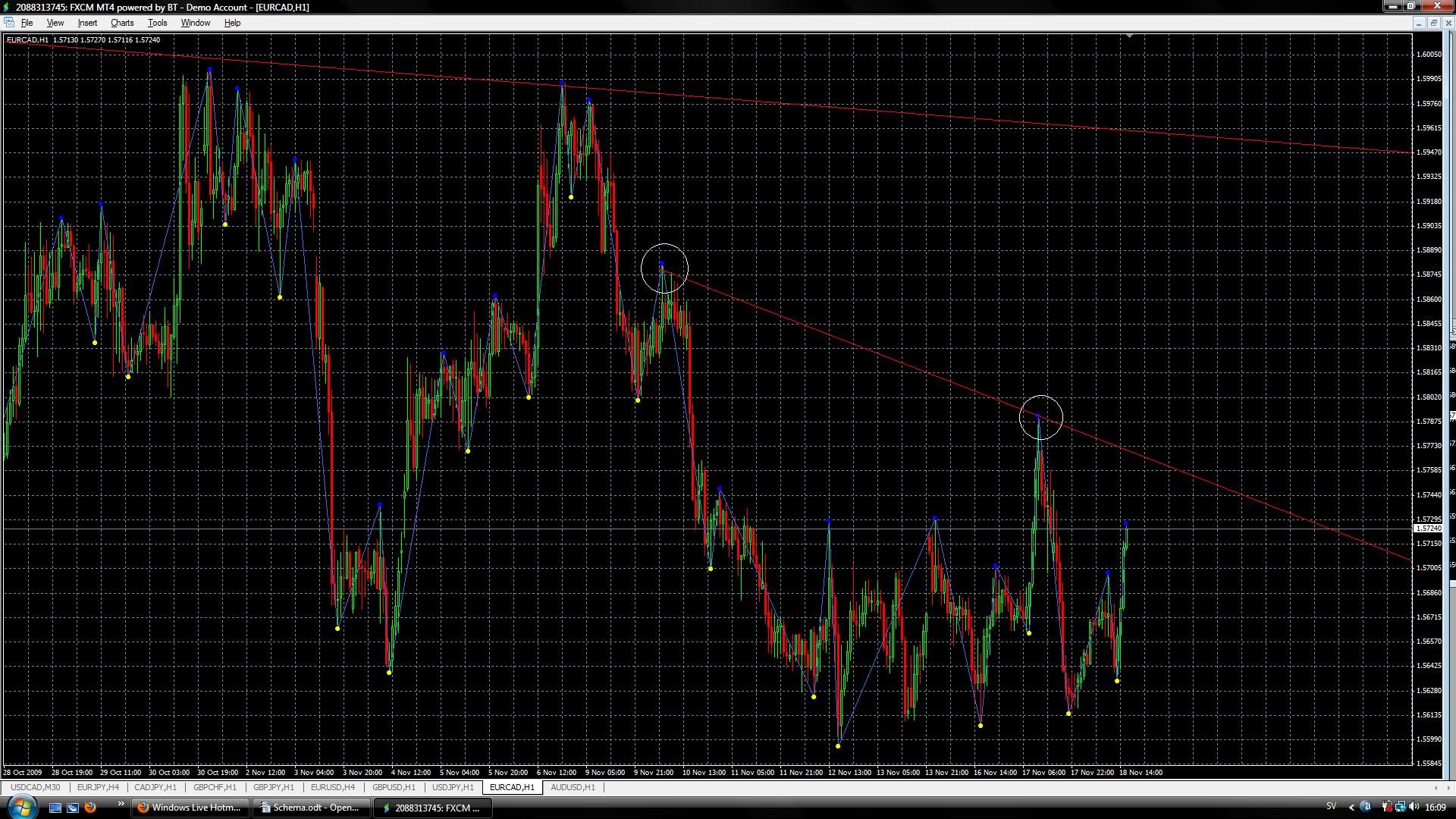This screenshot has width=1456, height=819.
Task: Switch to the USDCAD,M30 chart tab
Action: [35, 787]
